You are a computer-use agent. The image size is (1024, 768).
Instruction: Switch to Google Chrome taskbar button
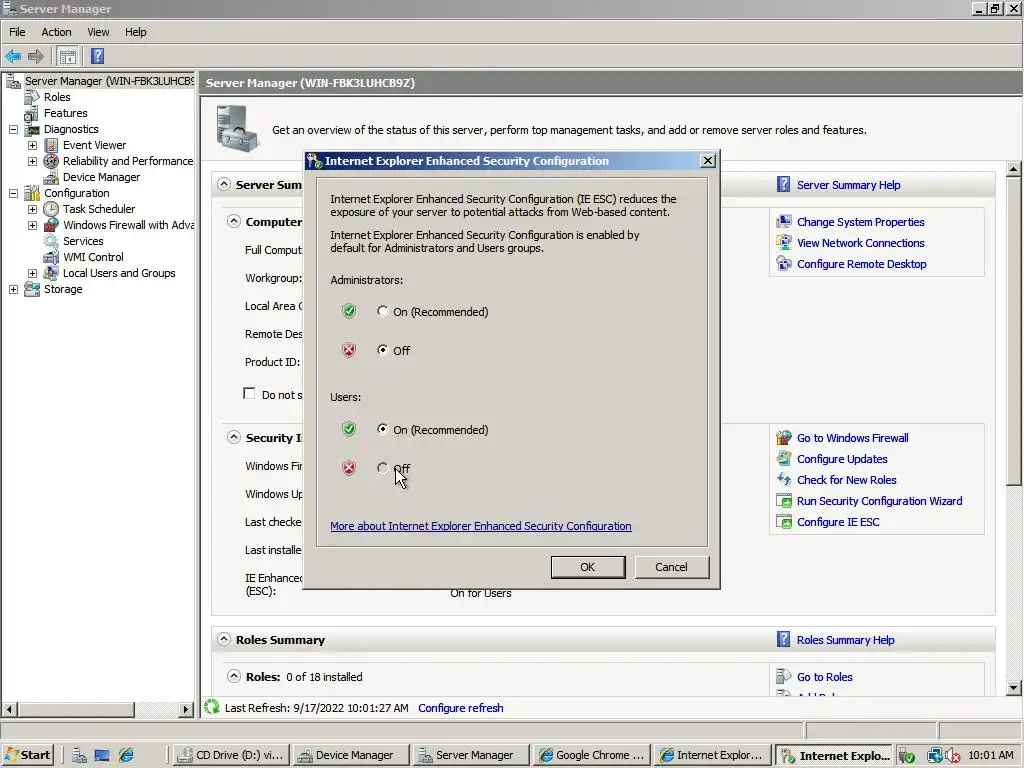pos(592,756)
